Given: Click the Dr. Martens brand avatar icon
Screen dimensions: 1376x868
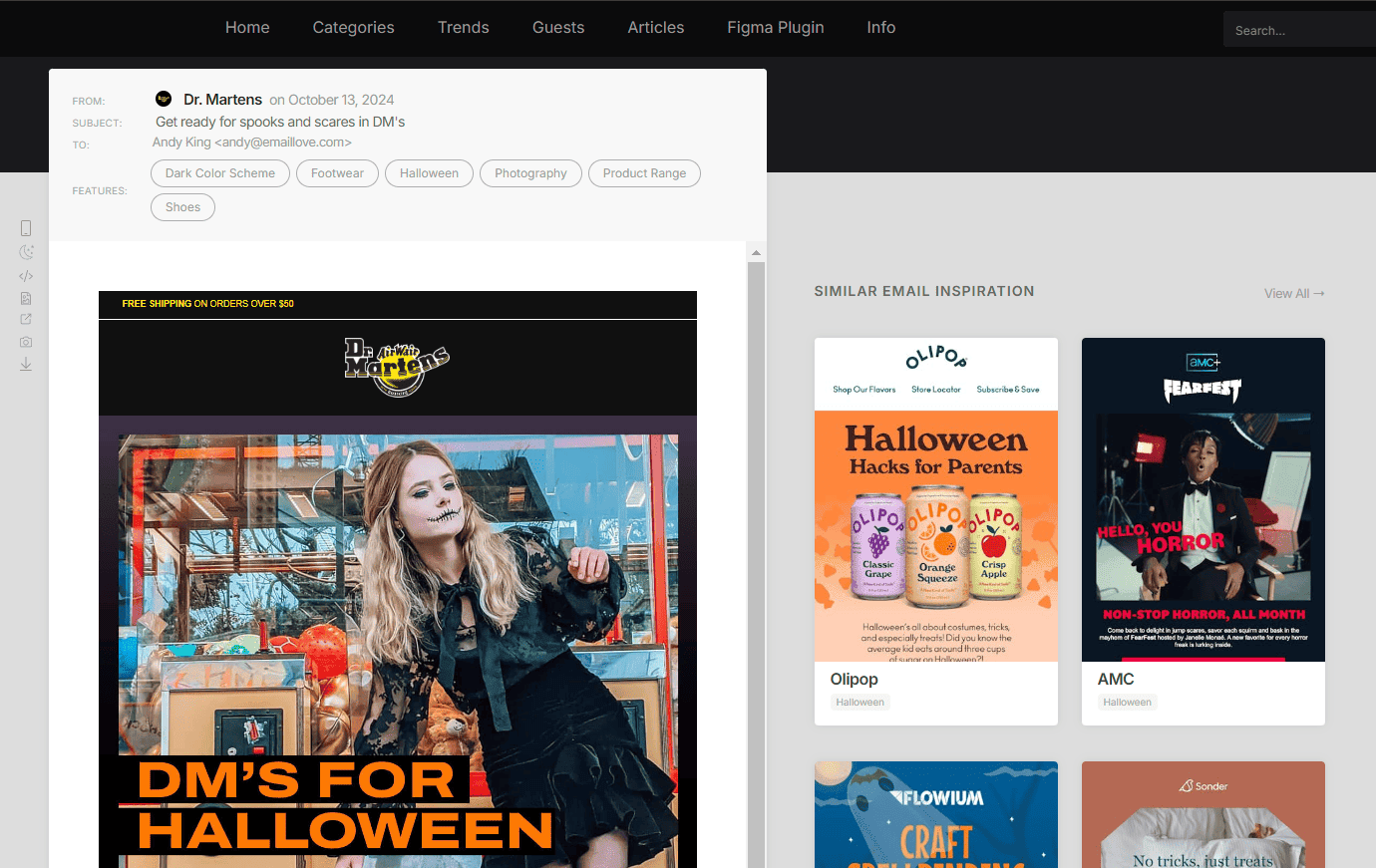Looking at the screenshot, I should [x=164, y=99].
